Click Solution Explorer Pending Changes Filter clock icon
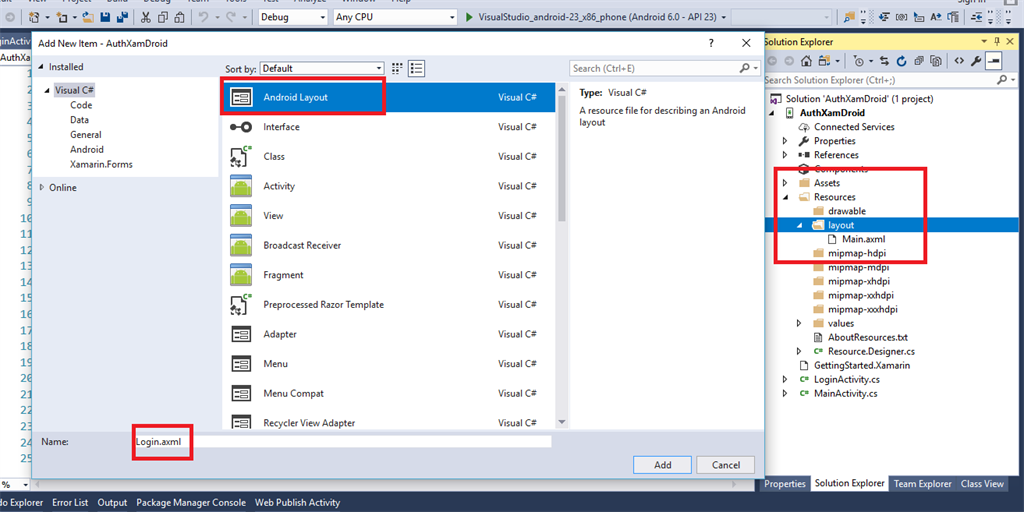Screen dimensions: 1024x512 coord(859,61)
